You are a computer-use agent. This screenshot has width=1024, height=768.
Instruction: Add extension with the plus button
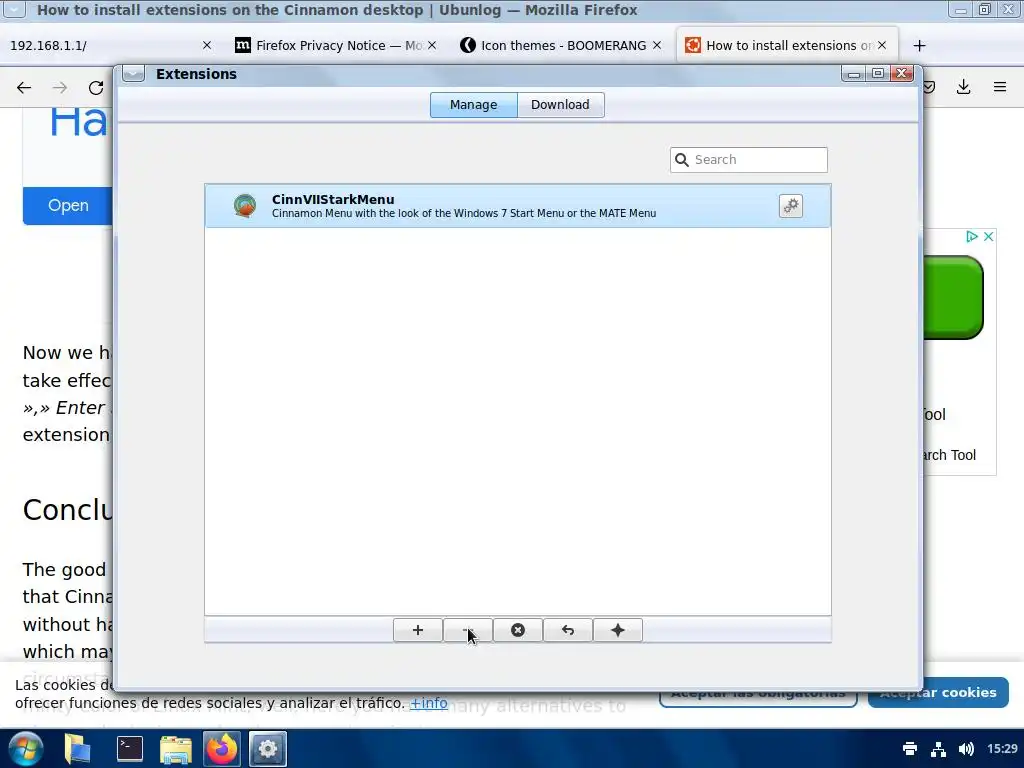click(x=418, y=630)
